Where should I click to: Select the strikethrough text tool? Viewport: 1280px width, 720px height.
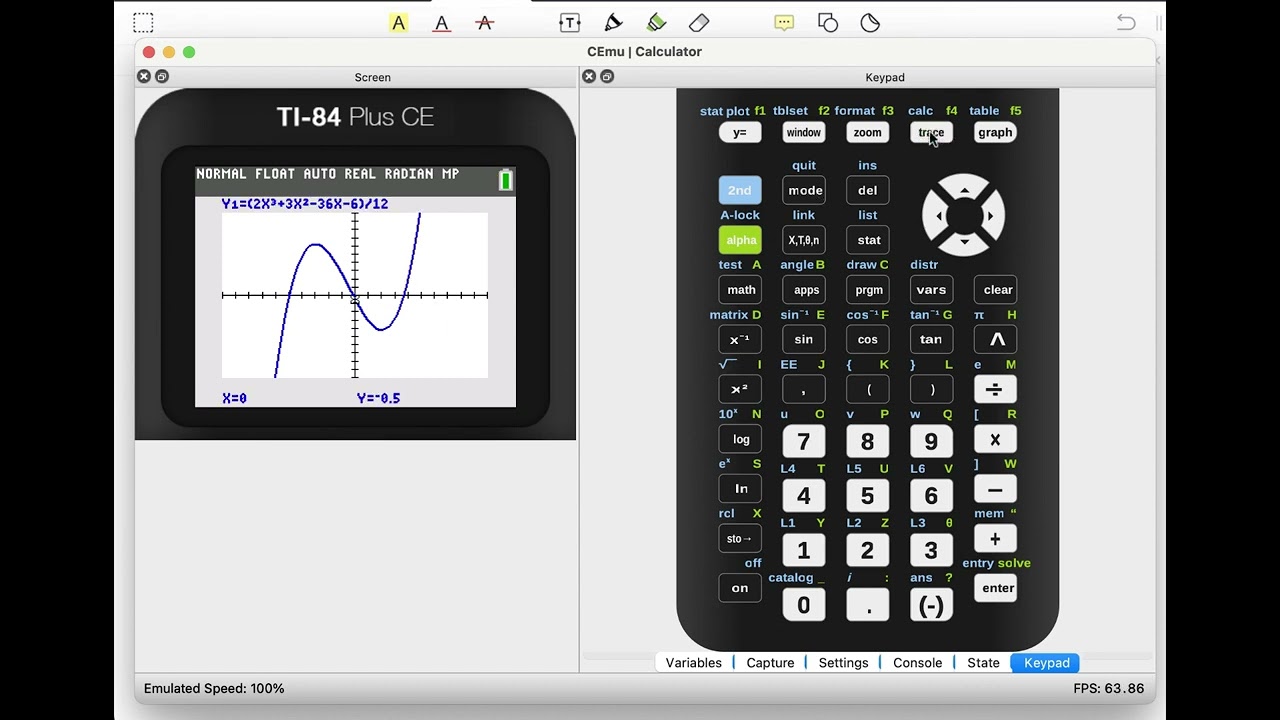(485, 22)
